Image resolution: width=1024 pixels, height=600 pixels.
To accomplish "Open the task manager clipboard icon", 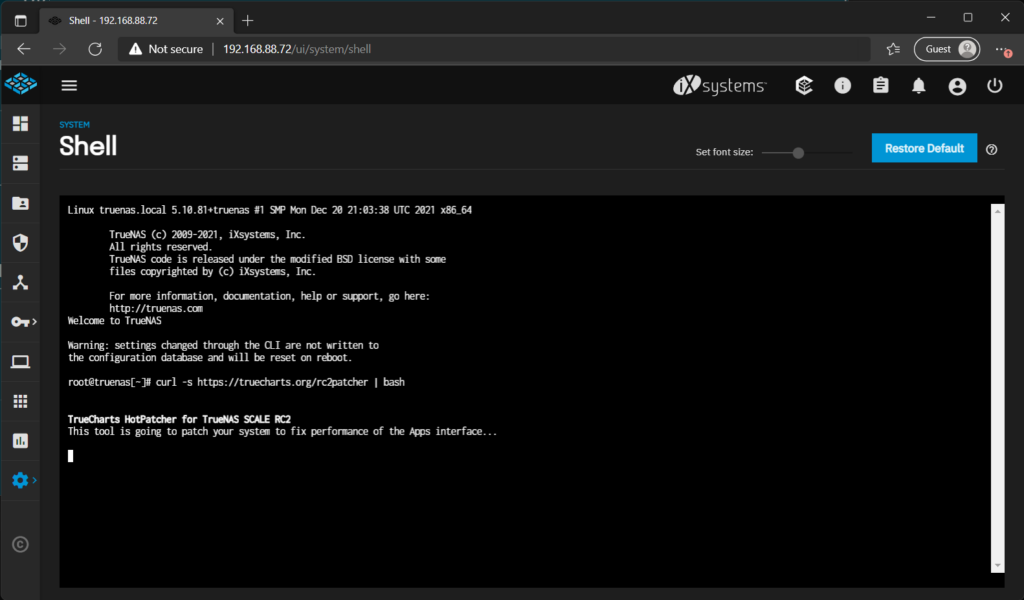I will pos(880,86).
